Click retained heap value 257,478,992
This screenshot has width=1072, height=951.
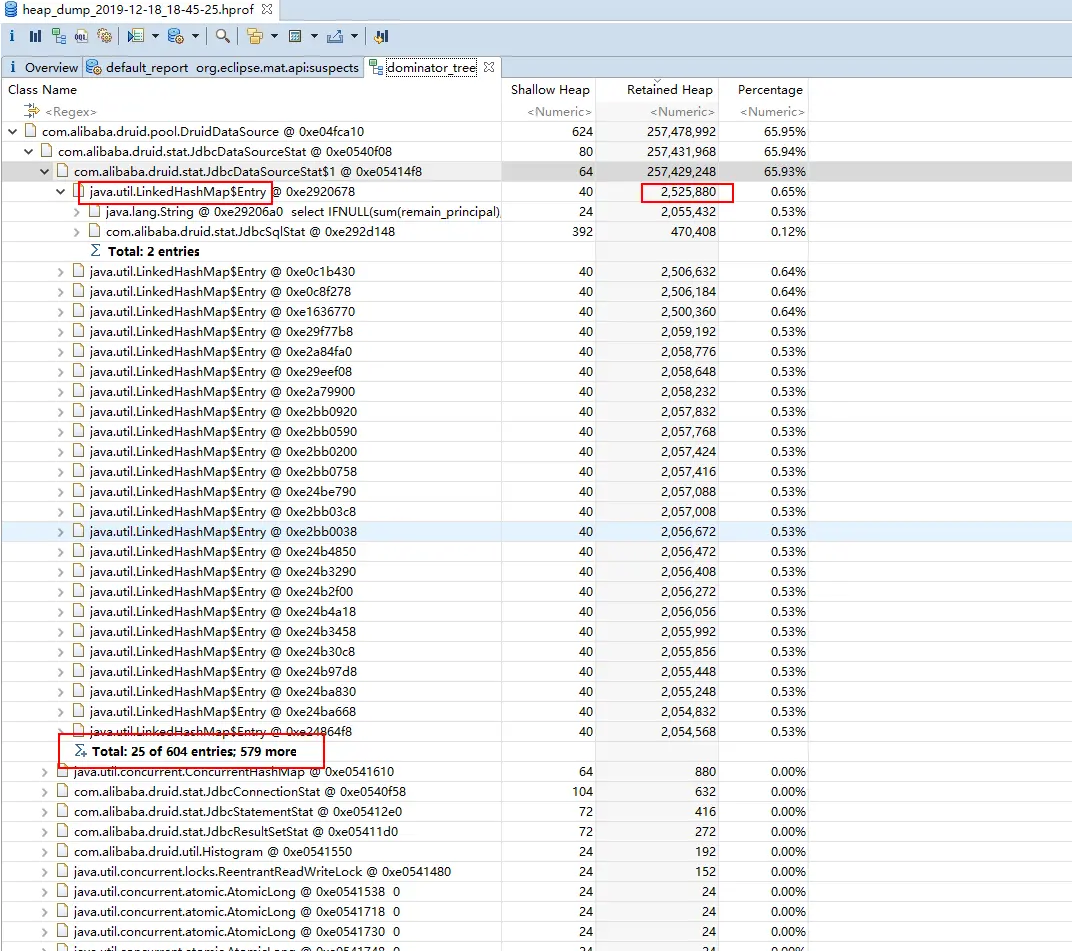click(x=681, y=131)
